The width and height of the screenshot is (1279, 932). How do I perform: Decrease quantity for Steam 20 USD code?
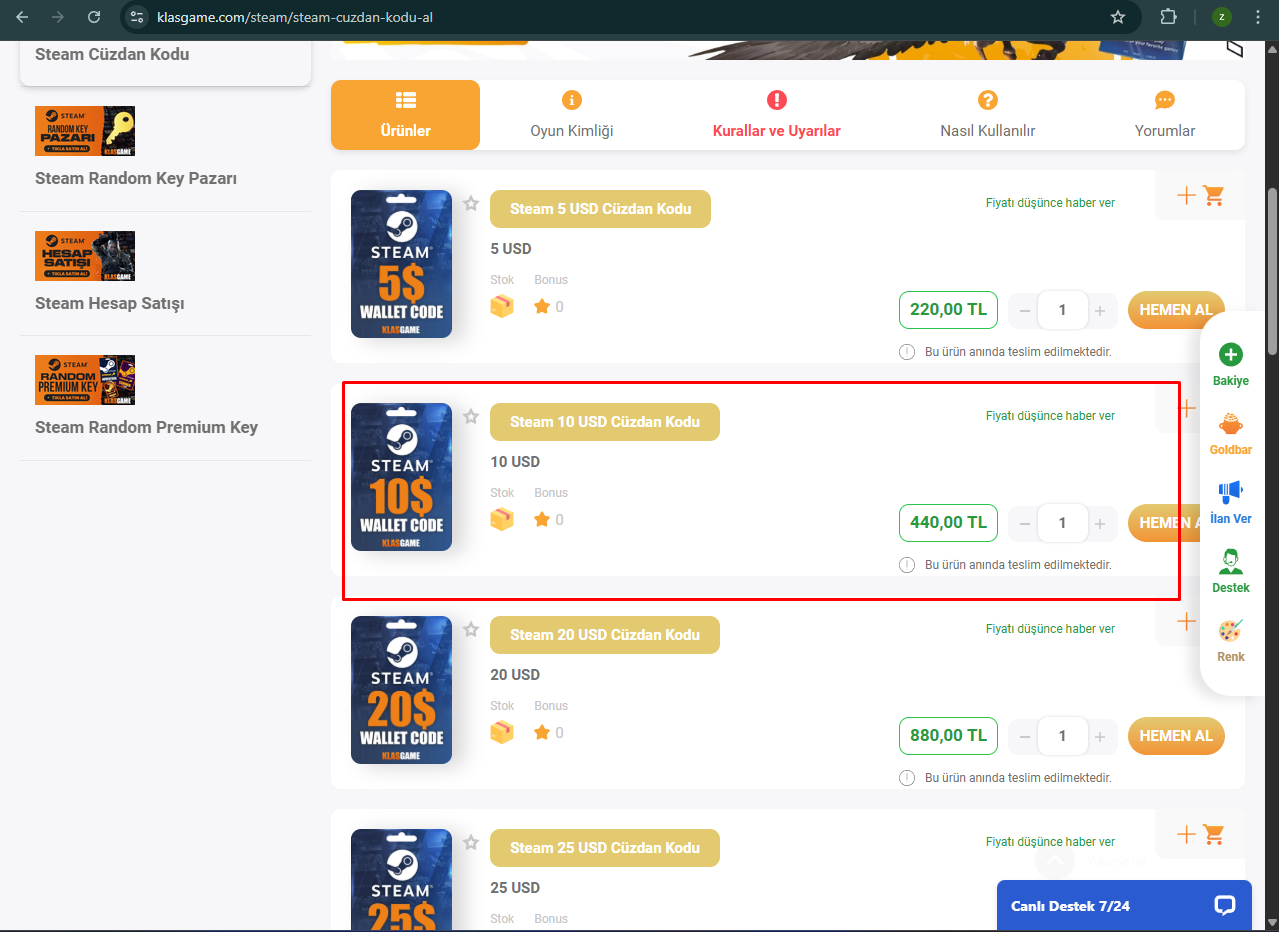point(1024,736)
